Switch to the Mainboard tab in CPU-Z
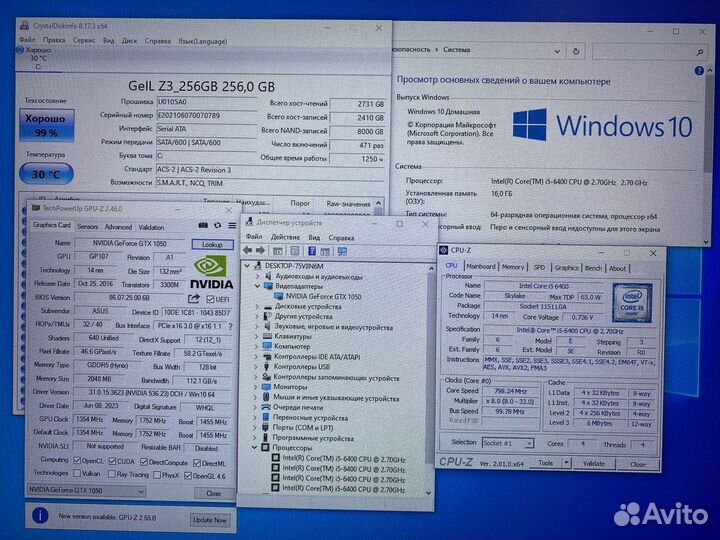Screen dimensions: 720x540 [481, 267]
